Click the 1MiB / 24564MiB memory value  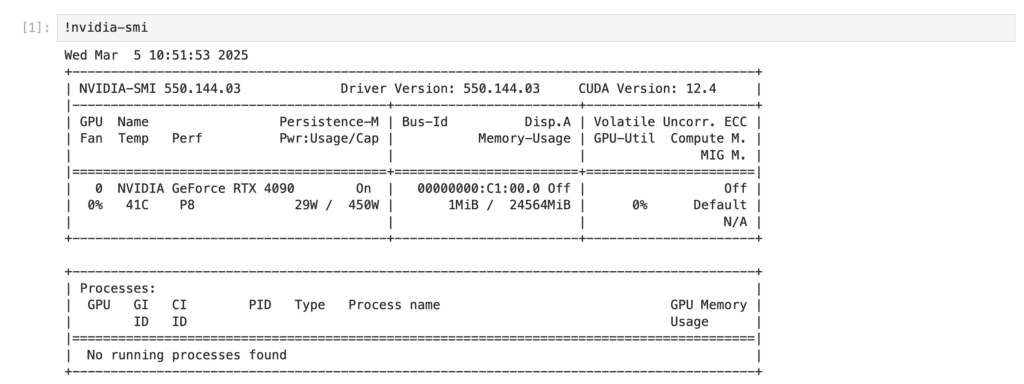point(509,205)
